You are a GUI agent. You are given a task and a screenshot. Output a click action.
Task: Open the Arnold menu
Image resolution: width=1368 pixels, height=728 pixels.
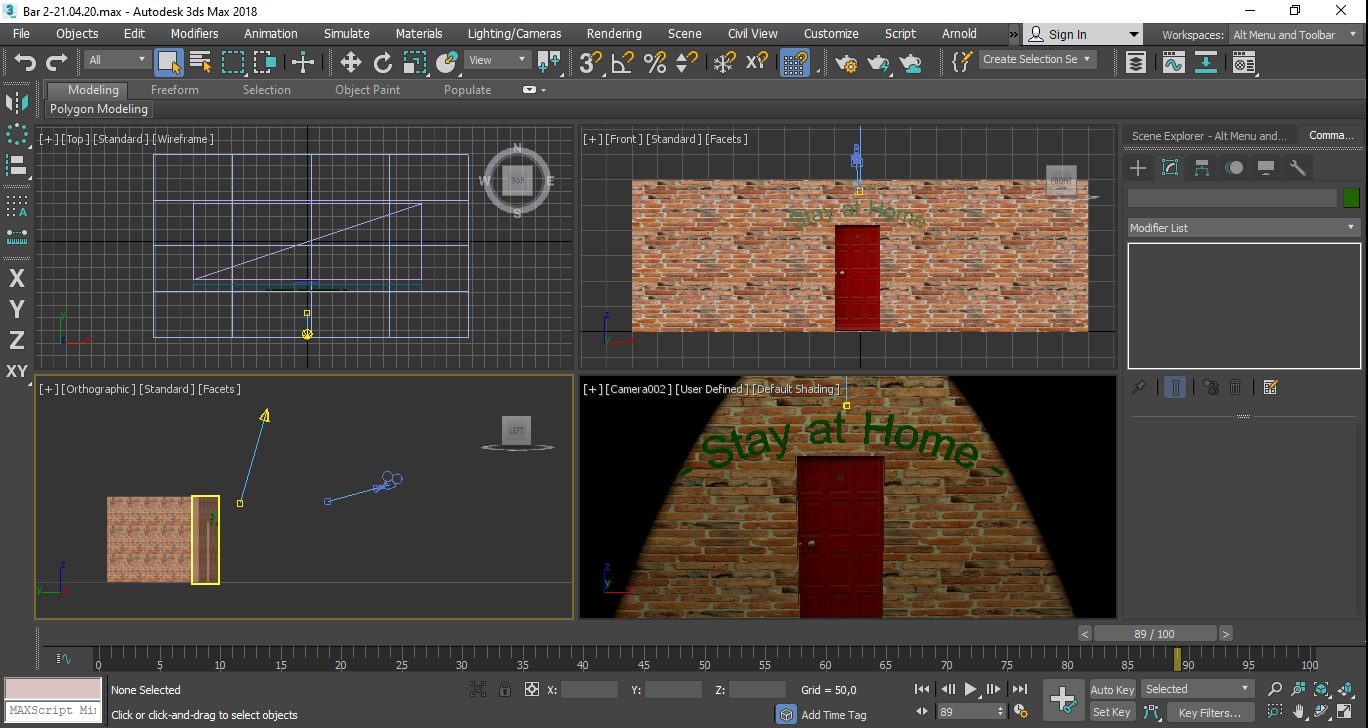(x=959, y=33)
